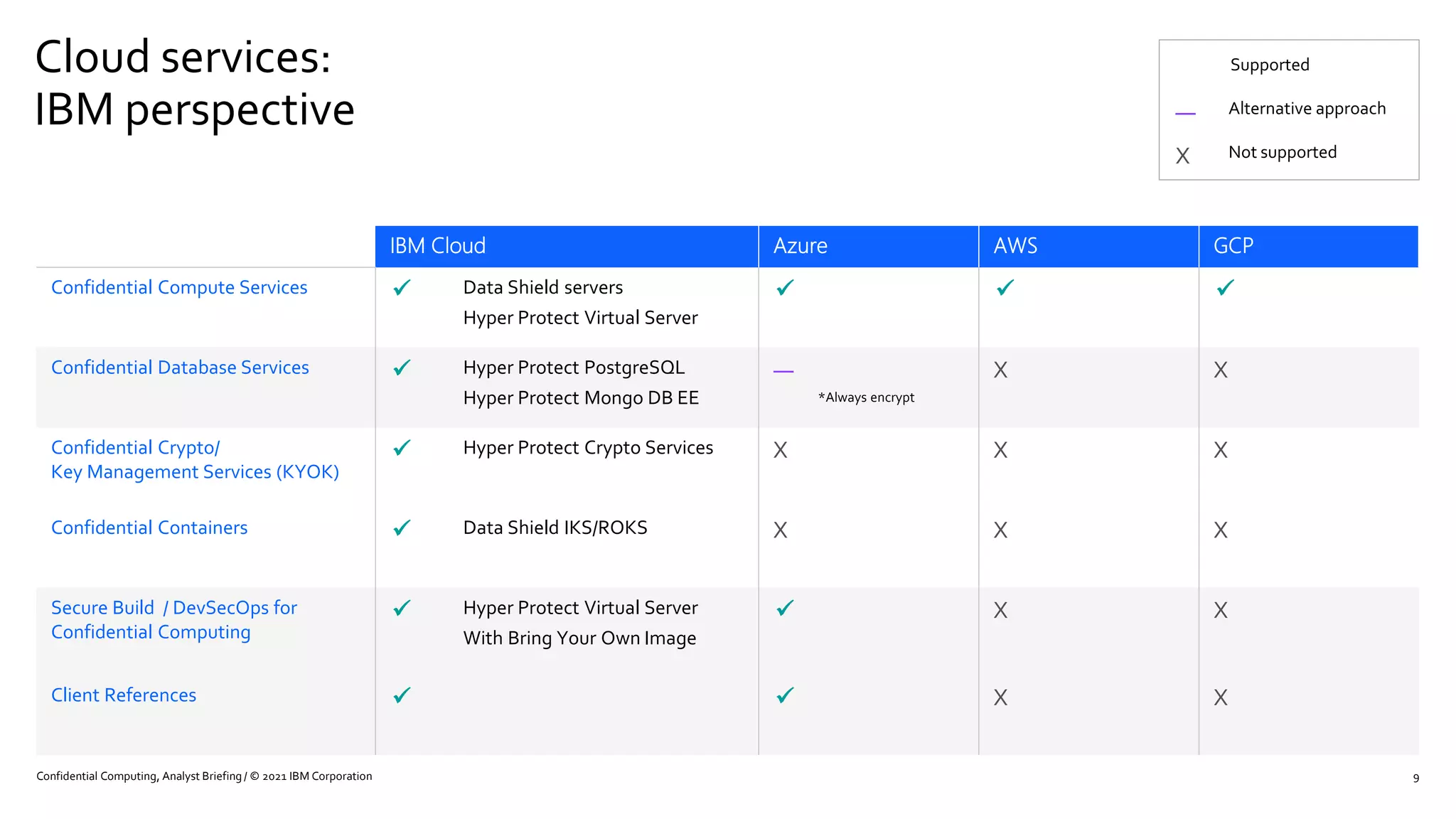Select the GCP column header
Screen dimensions: 1456x819
(1233, 246)
